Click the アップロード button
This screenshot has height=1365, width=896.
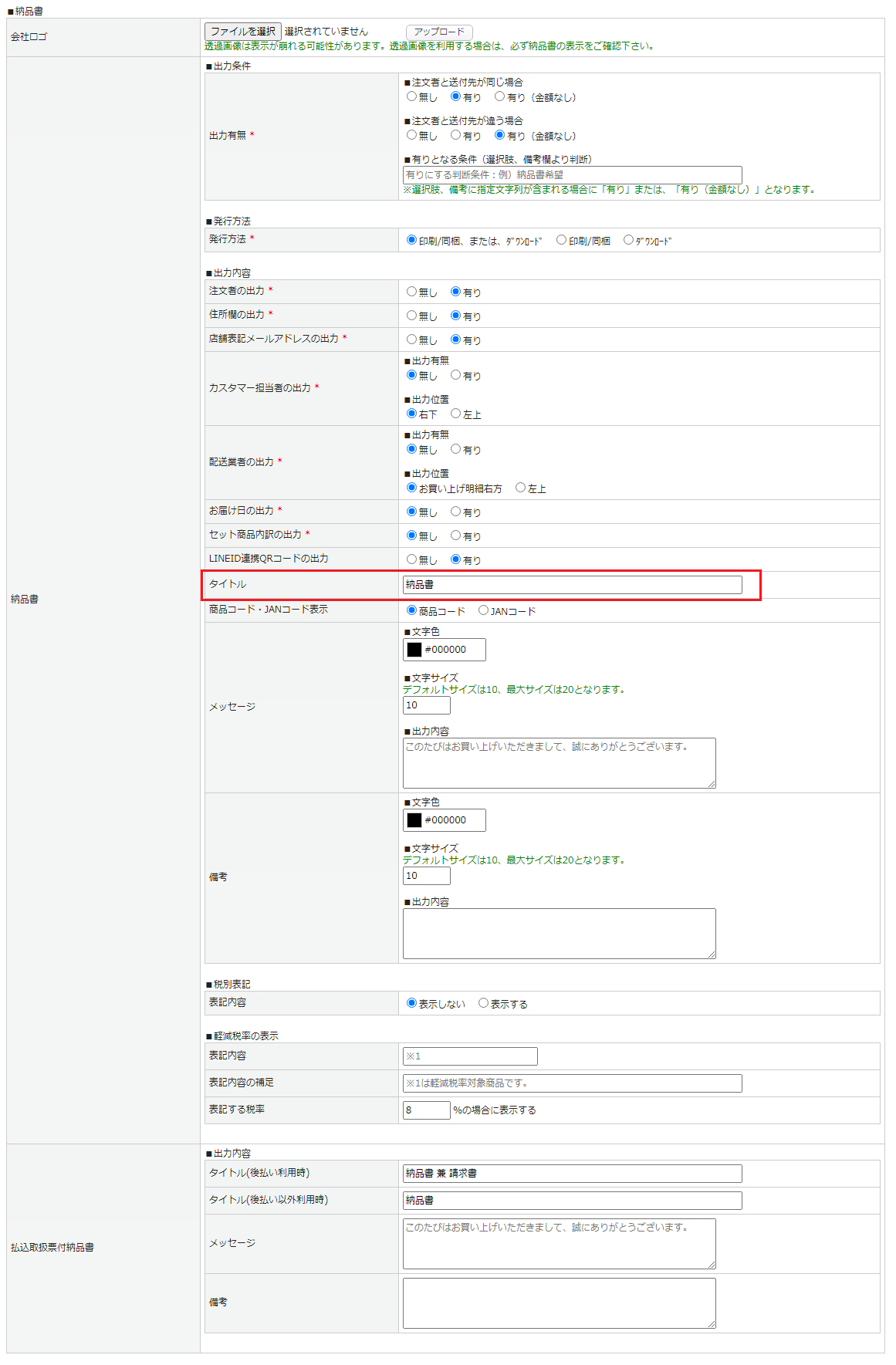pos(438,32)
